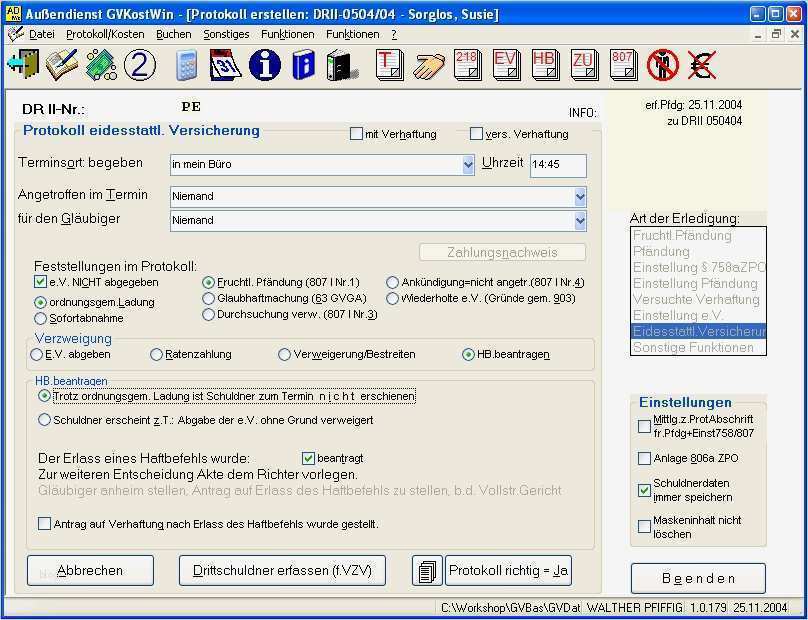Image resolution: width=808 pixels, height=620 pixels.
Task: Click the crossed-out euro icon
Action: (x=701, y=65)
